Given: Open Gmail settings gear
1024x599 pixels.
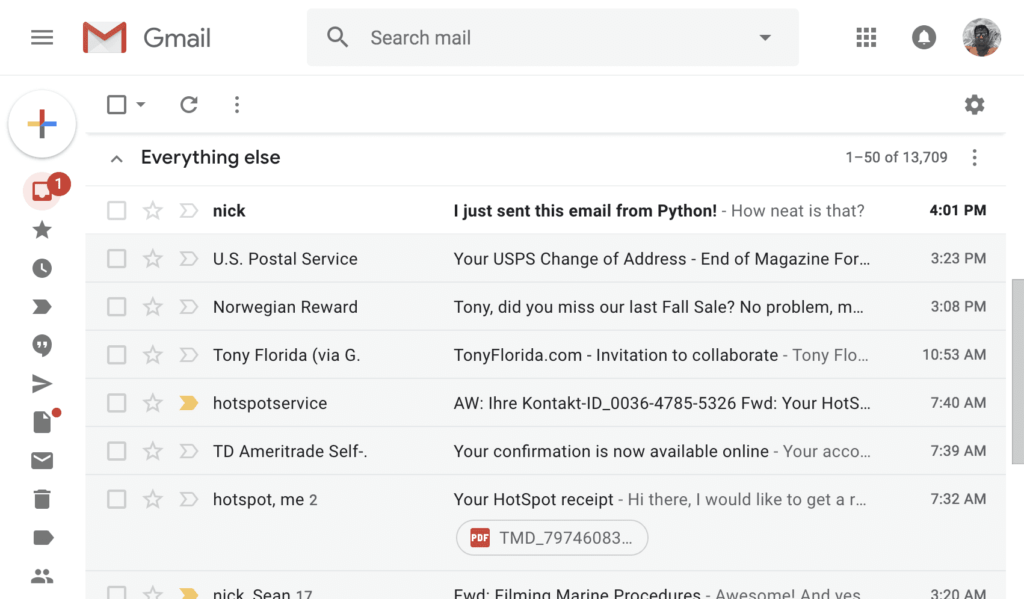Looking at the screenshot, I should click(975, 104).
